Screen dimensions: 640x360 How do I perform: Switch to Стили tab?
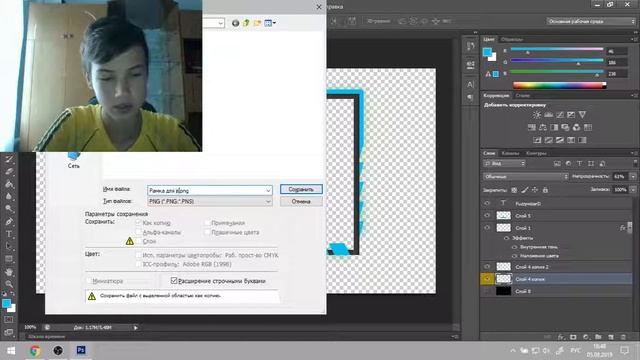pyautogui.click(x=522, y=96)
